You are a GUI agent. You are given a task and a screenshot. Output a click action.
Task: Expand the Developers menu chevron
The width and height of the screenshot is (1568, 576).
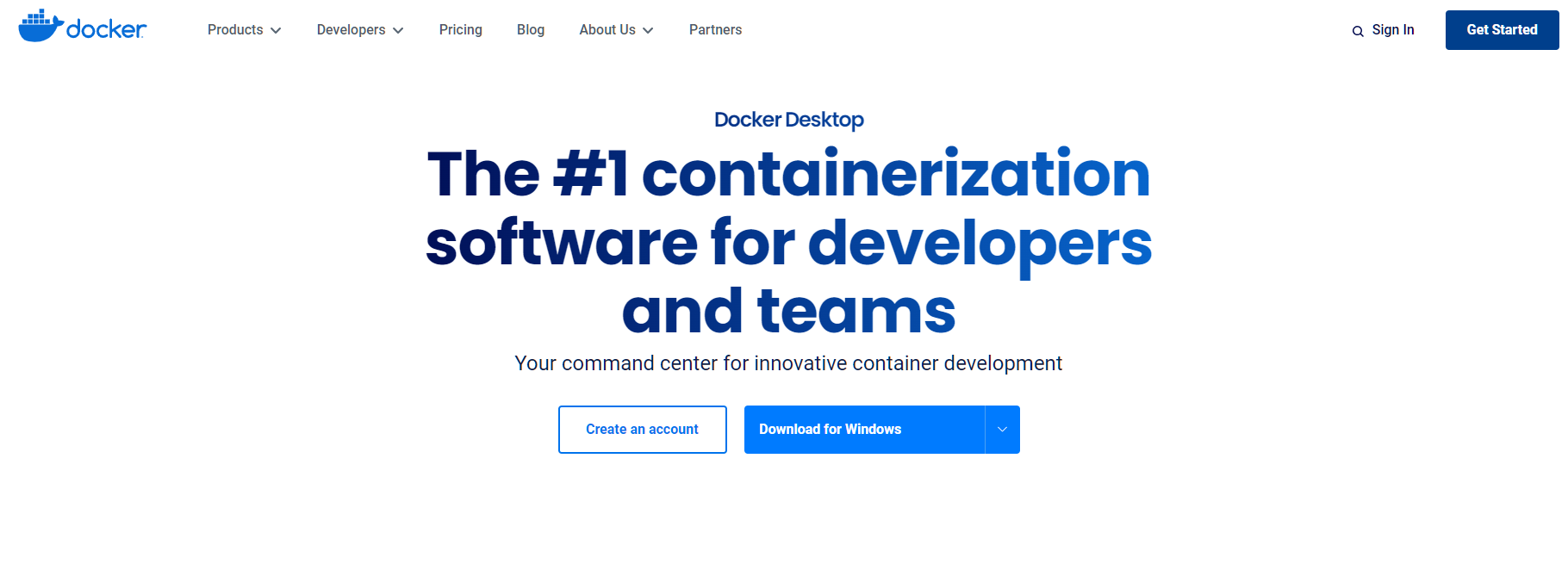coord(398,30)
